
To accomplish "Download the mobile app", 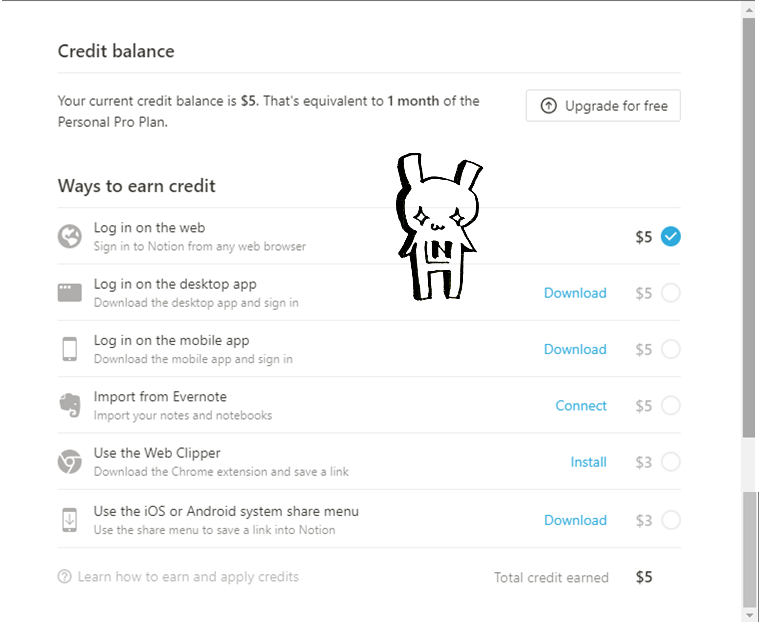I will pos(575,349).
